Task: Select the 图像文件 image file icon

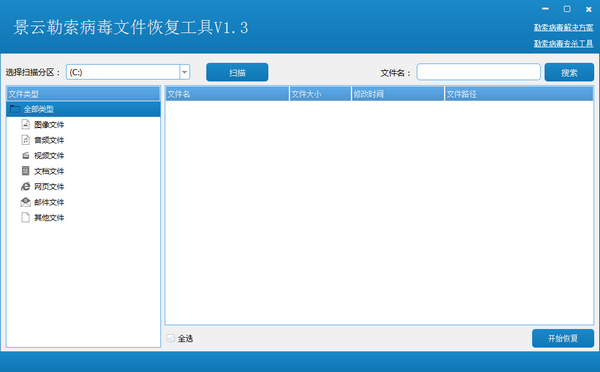Action: click(26, 124)
